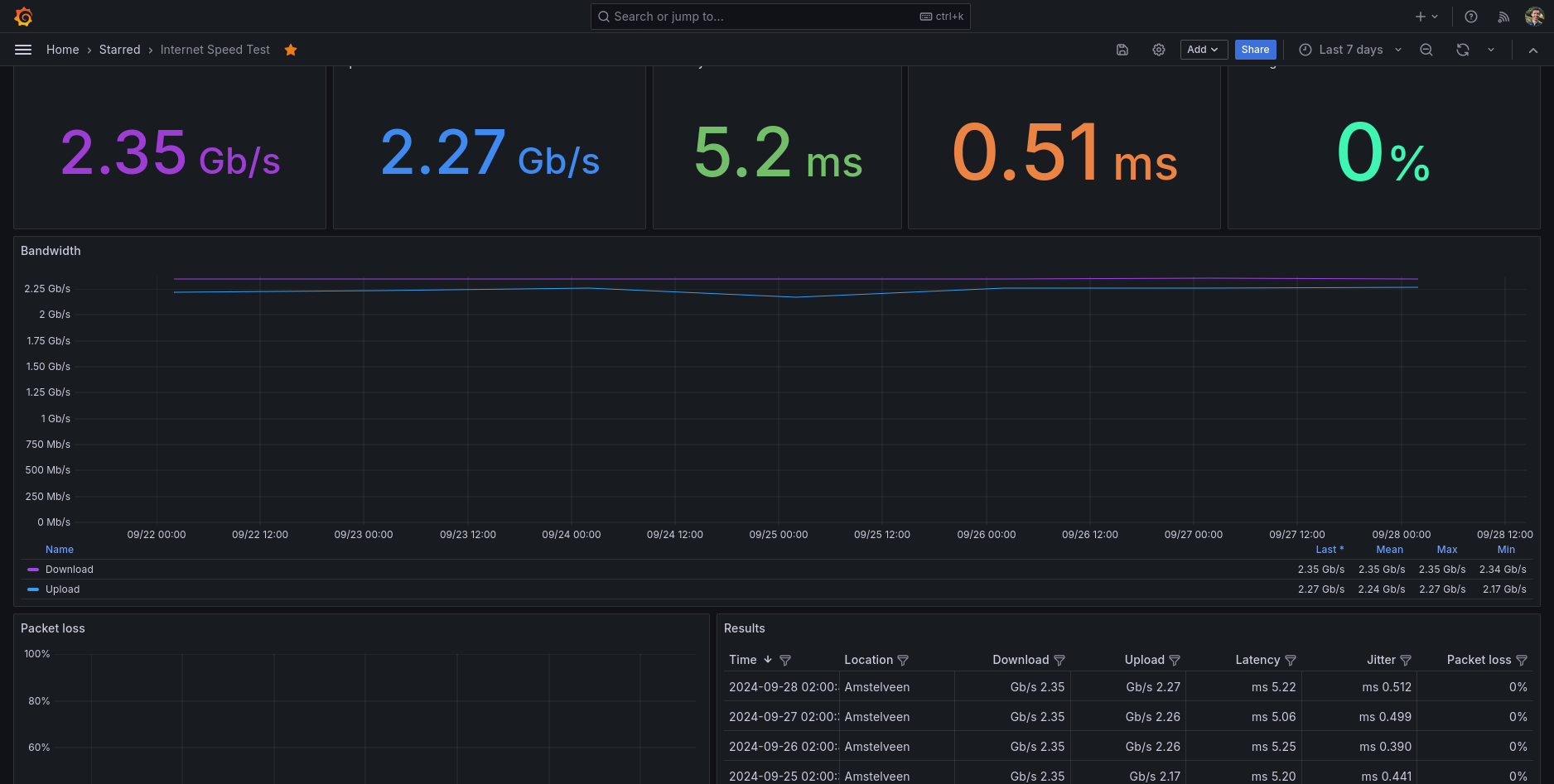Refresh the dashboard with the refresh icon
The image size is (1554, 784).
click(x=1463, y=50)
